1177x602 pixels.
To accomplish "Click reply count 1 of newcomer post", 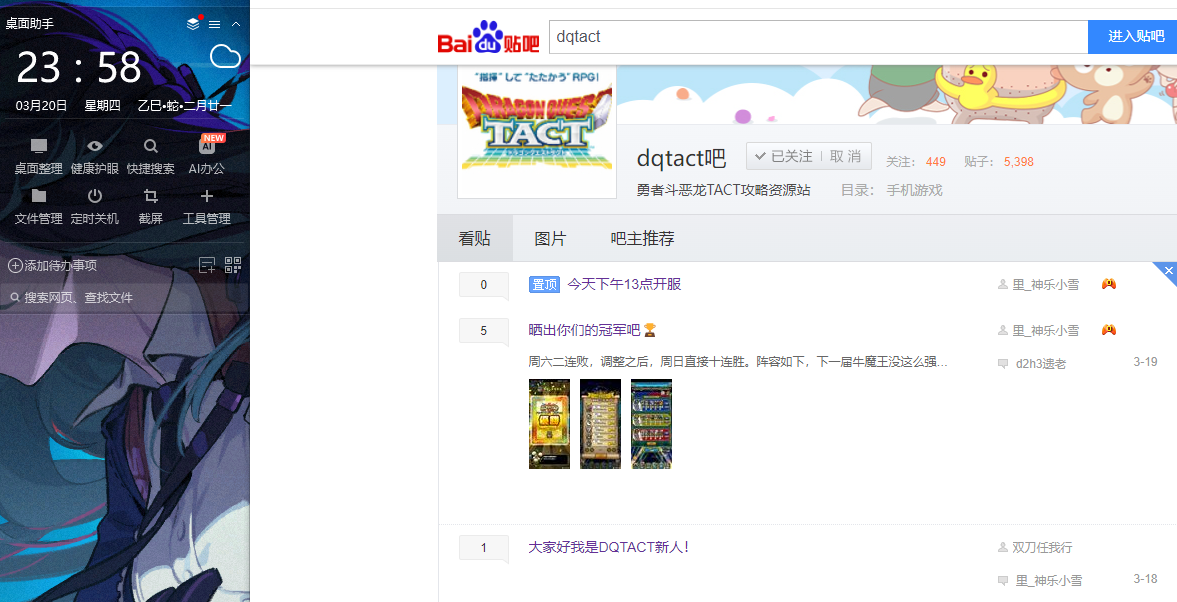I will [483, 548].
